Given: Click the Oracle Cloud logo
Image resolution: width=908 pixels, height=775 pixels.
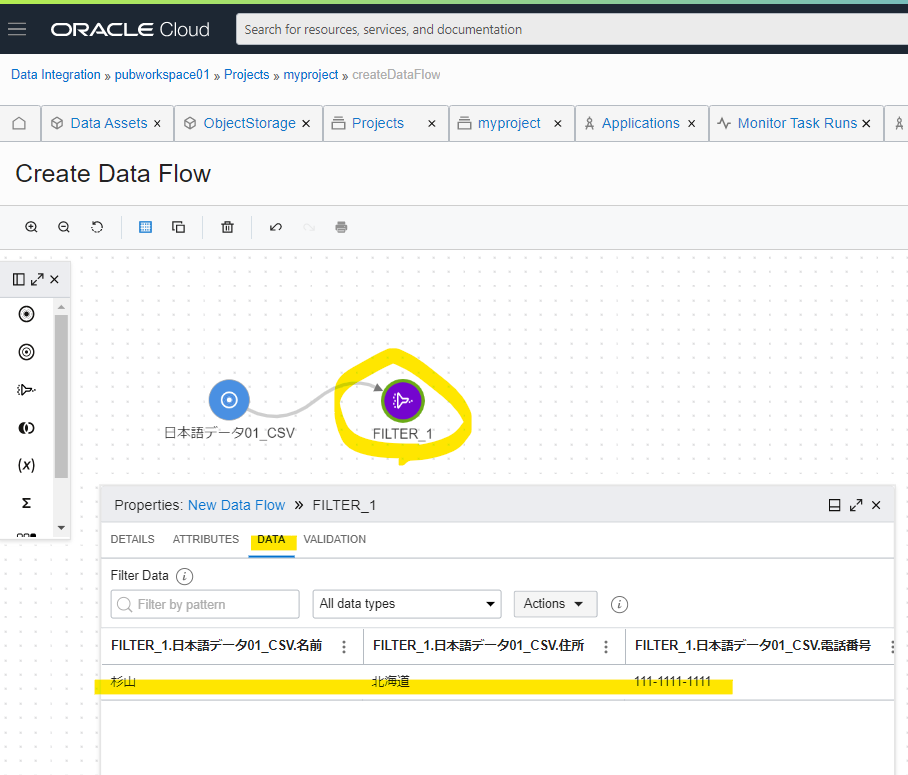Looking at the screenshot, I should [130, 30].
